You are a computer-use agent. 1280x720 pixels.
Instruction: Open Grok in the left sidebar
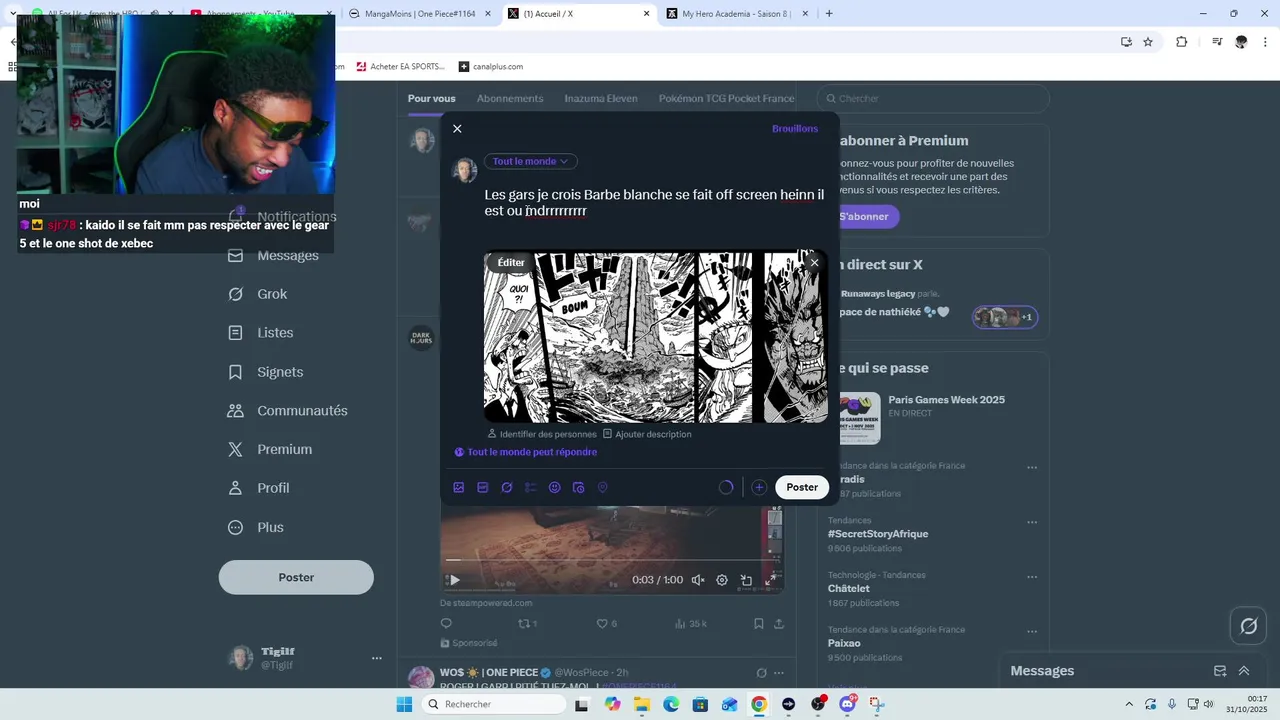click(x=258, y=294)
